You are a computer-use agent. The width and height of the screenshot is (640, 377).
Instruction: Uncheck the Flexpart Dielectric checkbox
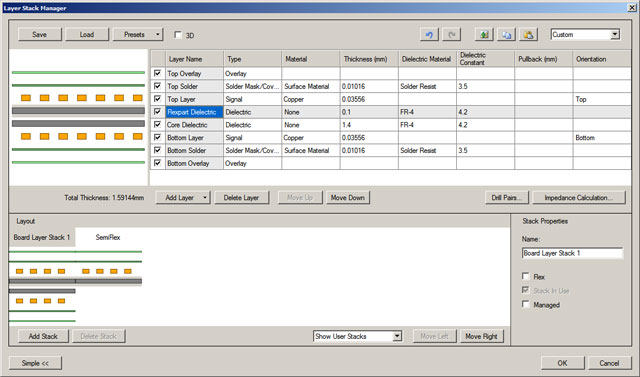158,112
